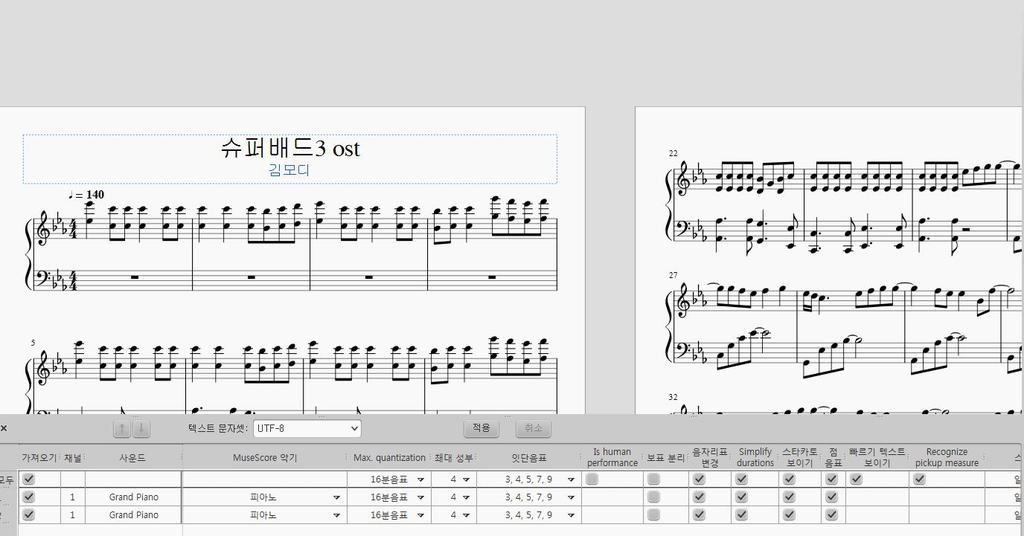Toggle 가져오기 import checkbox in all-tracks row
Viewport: 1024px width, 536px height.
point(29,479)
